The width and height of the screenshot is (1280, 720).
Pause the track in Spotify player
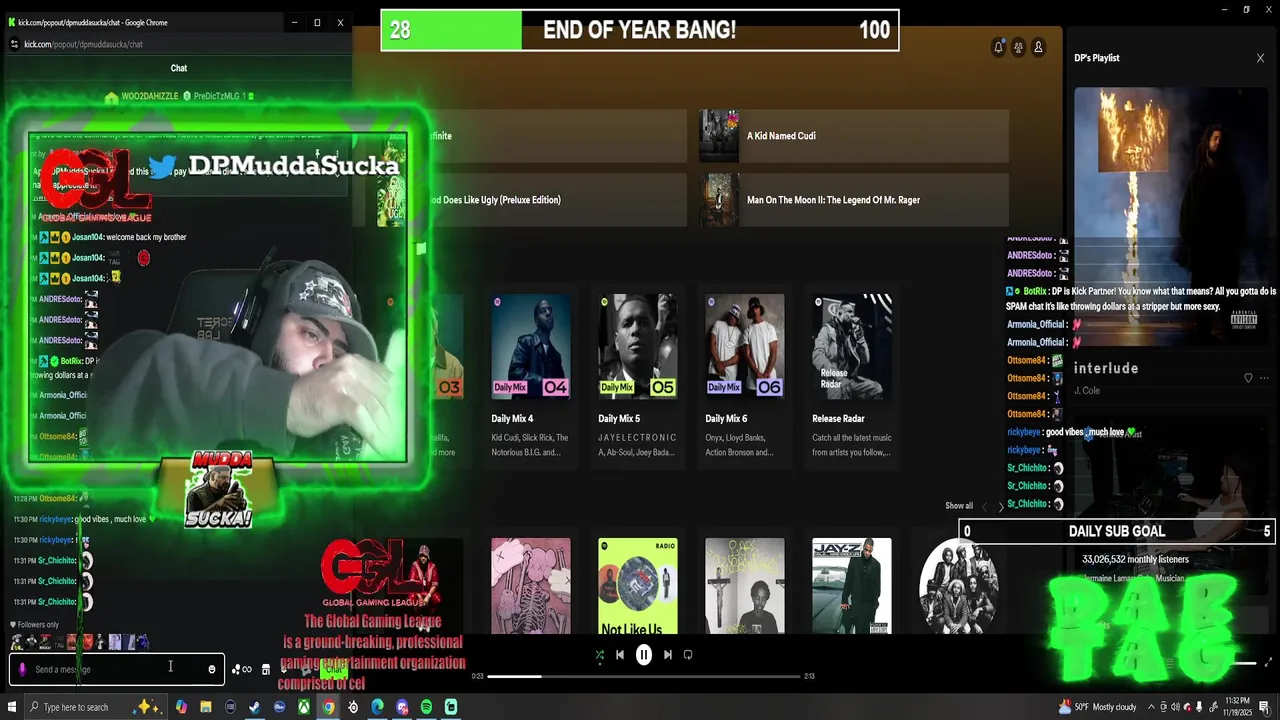click(x=644, y=655)
